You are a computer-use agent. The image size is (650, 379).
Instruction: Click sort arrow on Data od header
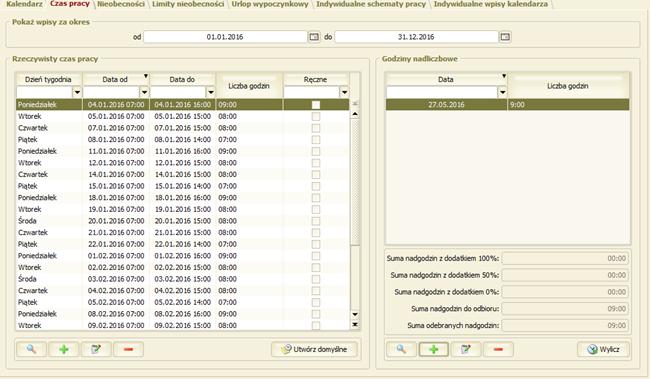pos(146,76)
